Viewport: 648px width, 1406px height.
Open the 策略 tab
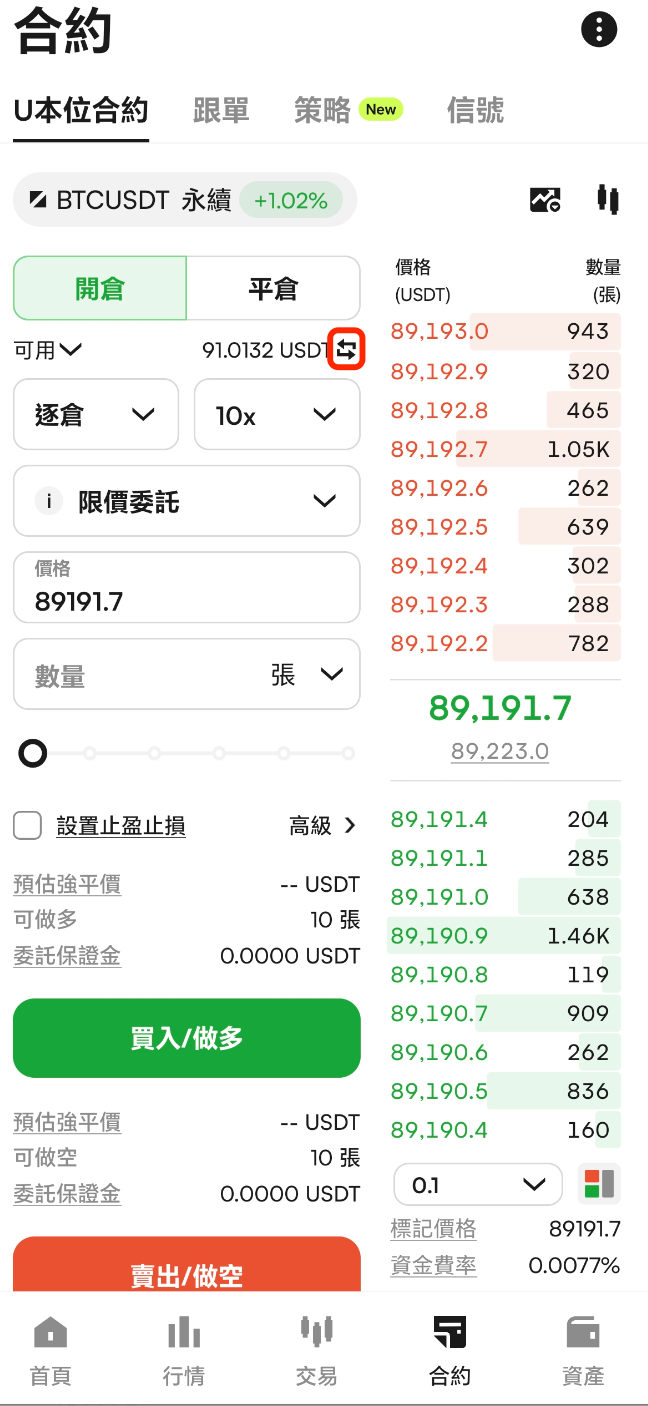point(322,110)
